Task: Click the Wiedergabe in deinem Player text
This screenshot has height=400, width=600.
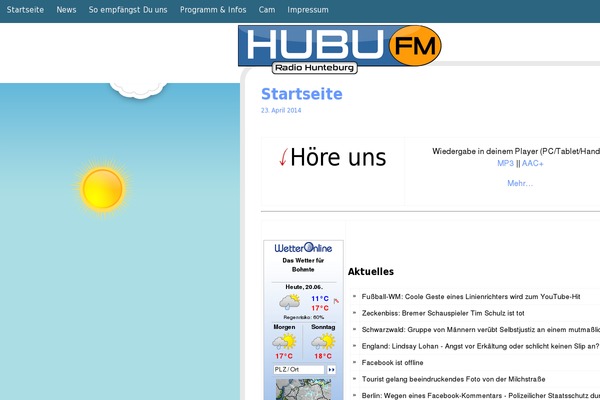Action: [x=516, y=151]
